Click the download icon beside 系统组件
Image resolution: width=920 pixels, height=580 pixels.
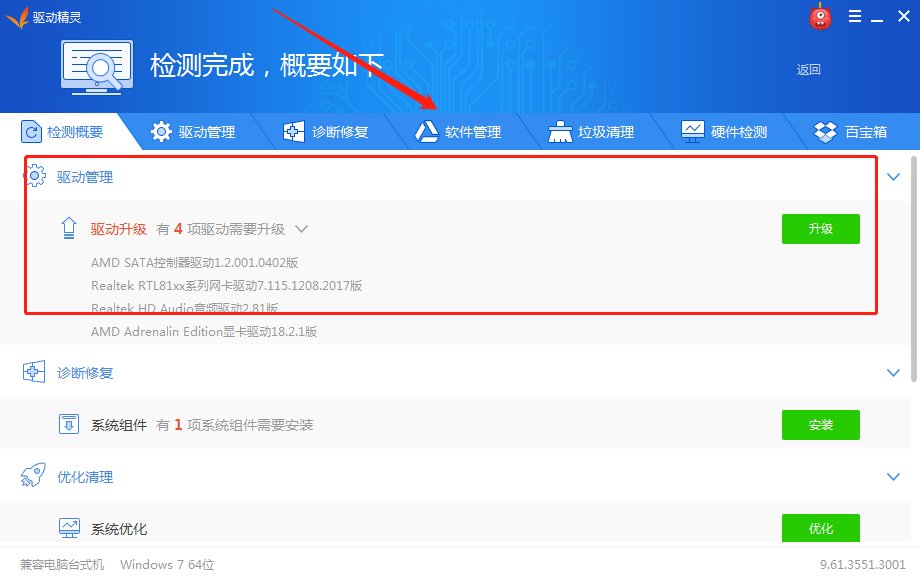click(x=69, y=424)
